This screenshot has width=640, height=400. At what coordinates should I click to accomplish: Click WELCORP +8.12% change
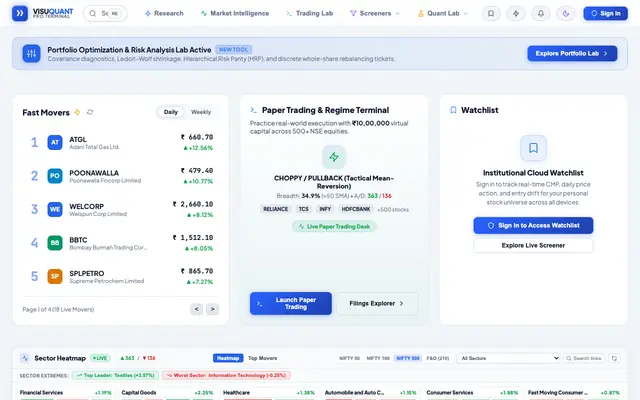[200, 215]
